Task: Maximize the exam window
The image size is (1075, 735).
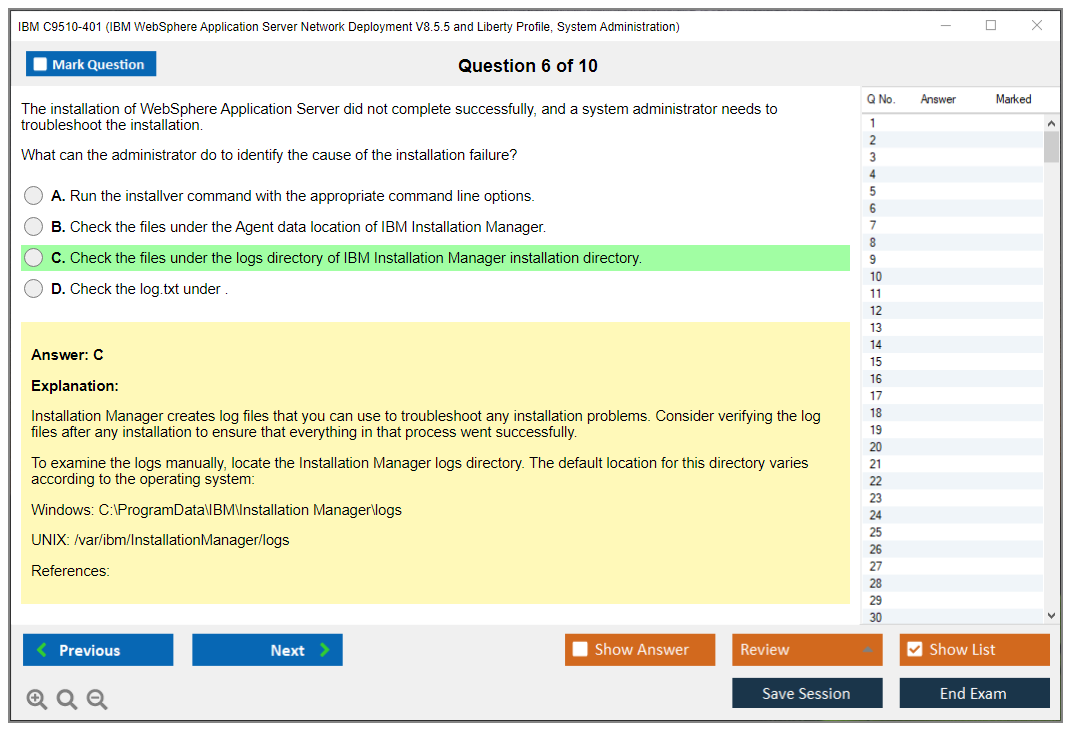Action: (991, 26)
